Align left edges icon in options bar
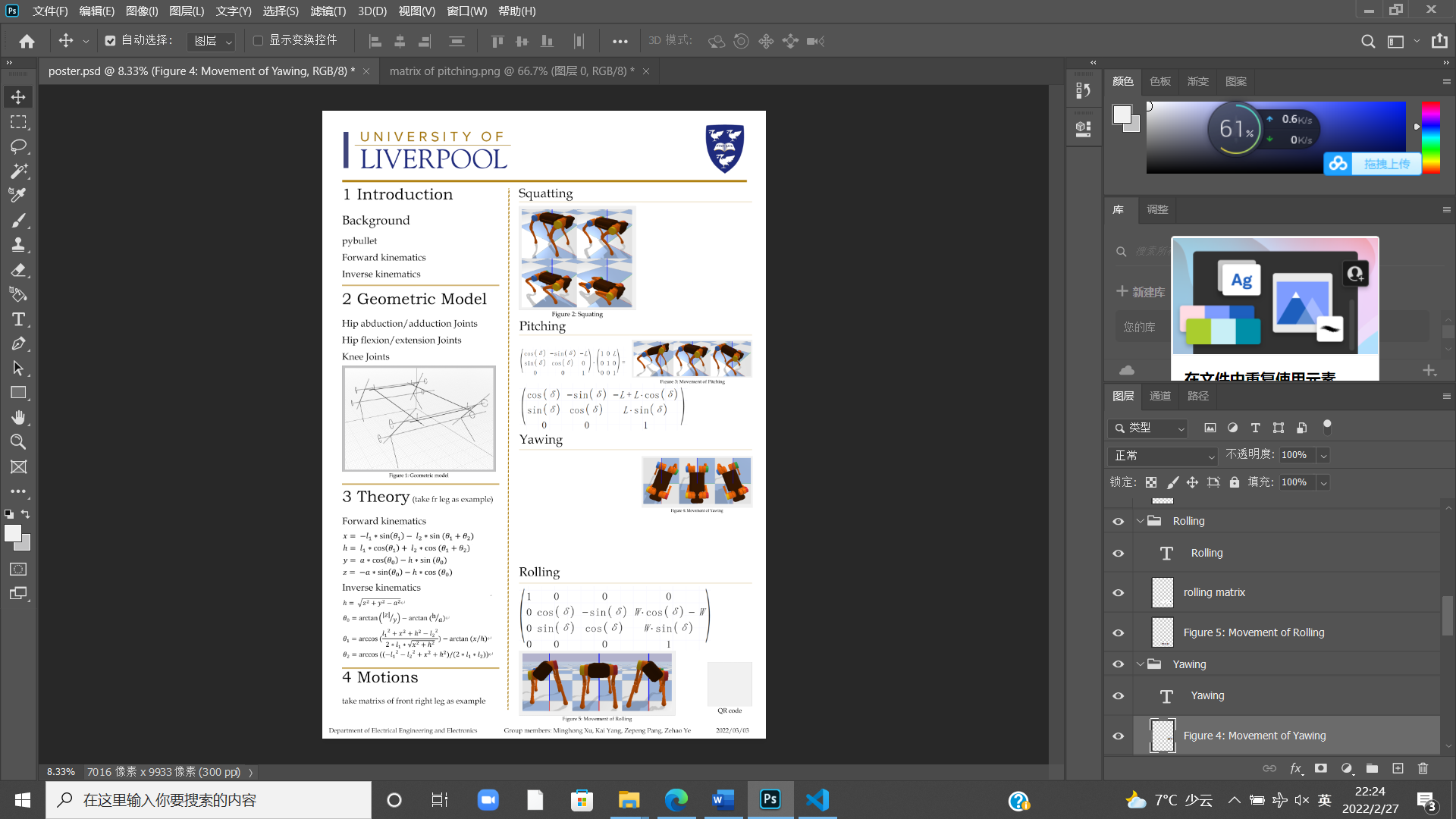 pos(375,41)
